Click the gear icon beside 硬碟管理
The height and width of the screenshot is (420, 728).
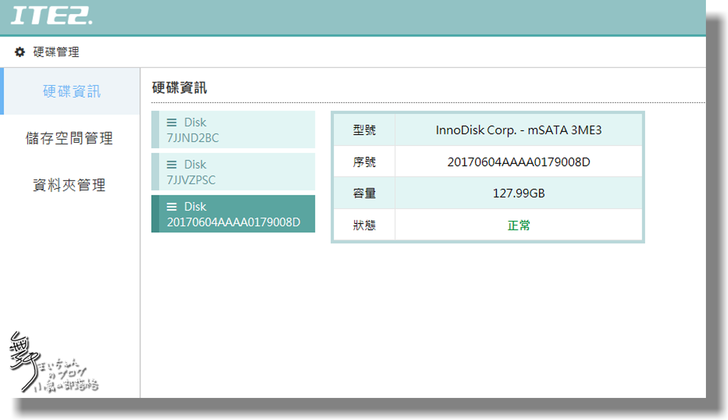pos(20,52)
